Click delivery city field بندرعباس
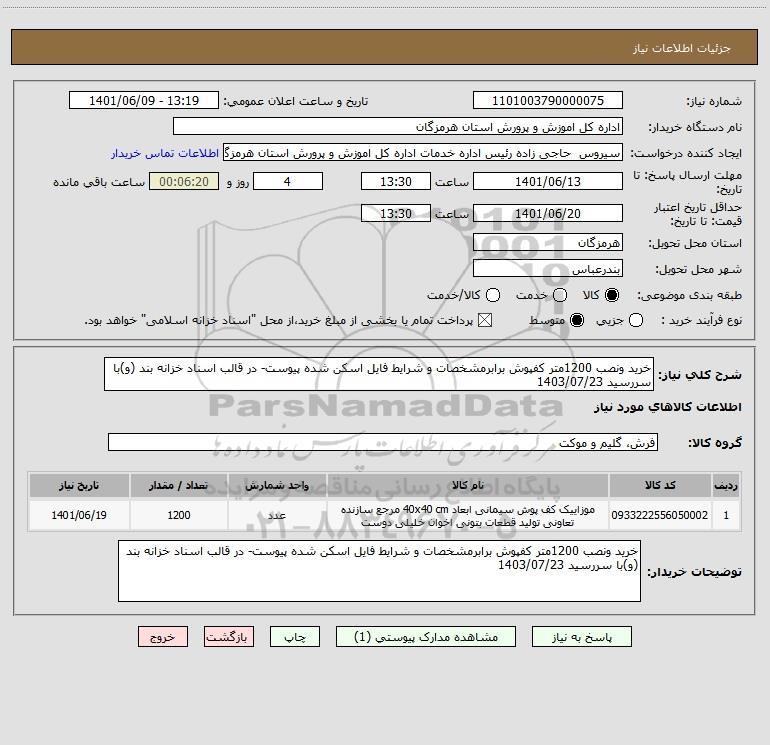The height and width of the screenshot is (745, 770). (548, 269)
